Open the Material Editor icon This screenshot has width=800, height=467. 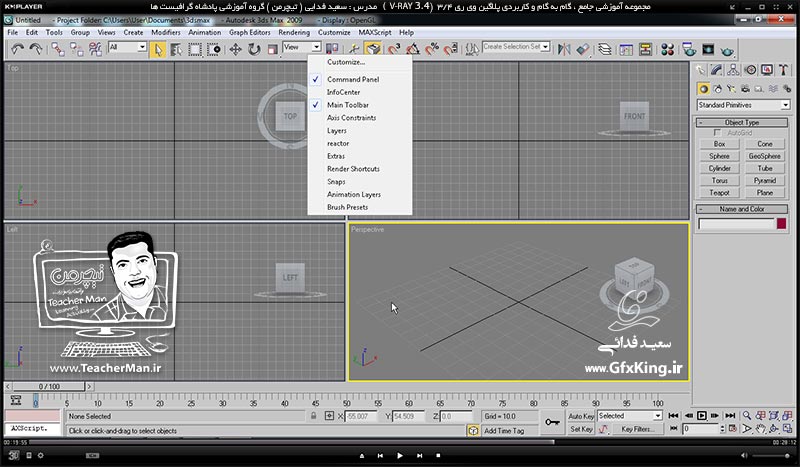tap(667, 49)
